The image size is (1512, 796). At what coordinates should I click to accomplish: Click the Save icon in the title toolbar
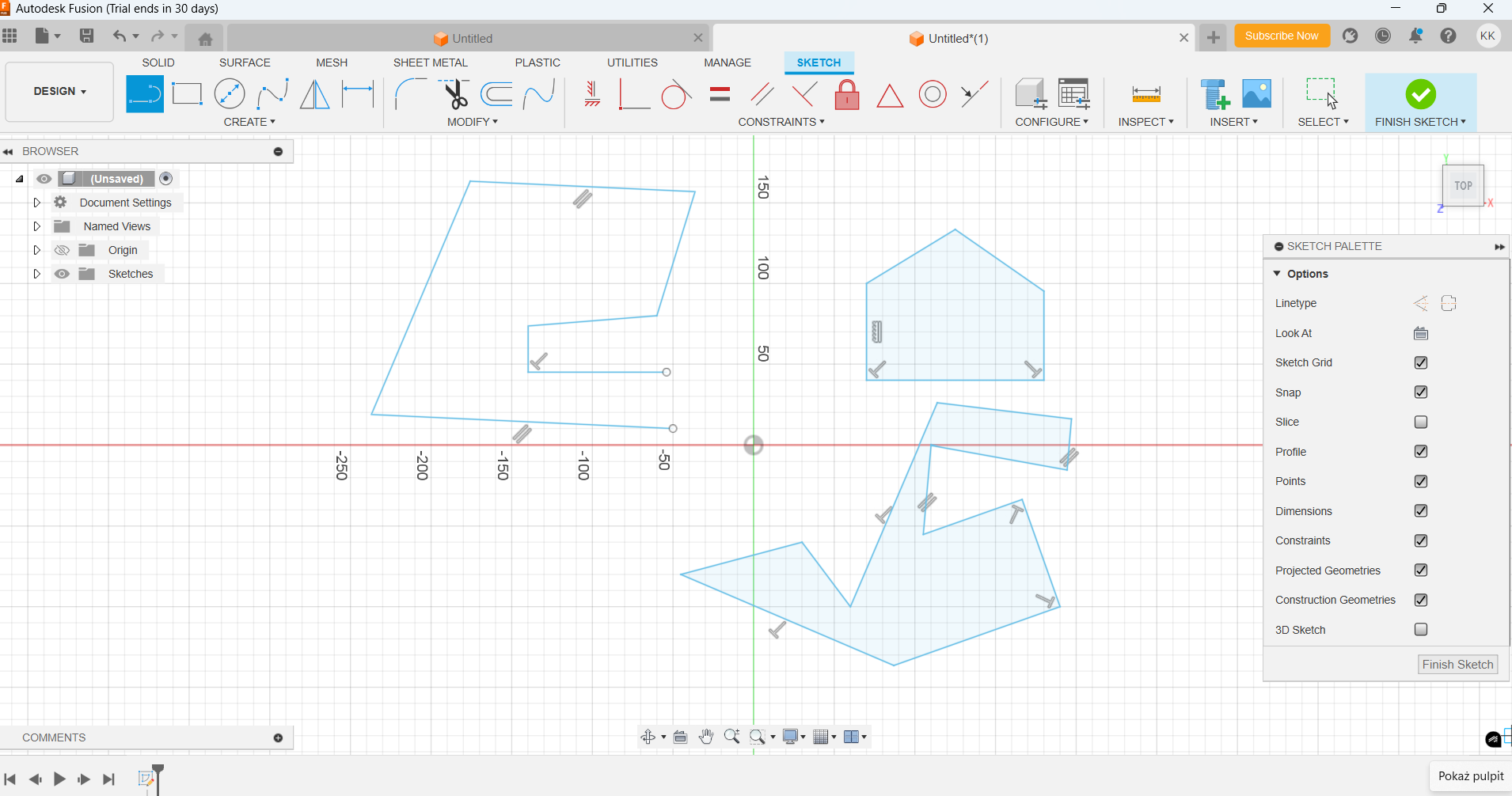(x=87, y=36)
